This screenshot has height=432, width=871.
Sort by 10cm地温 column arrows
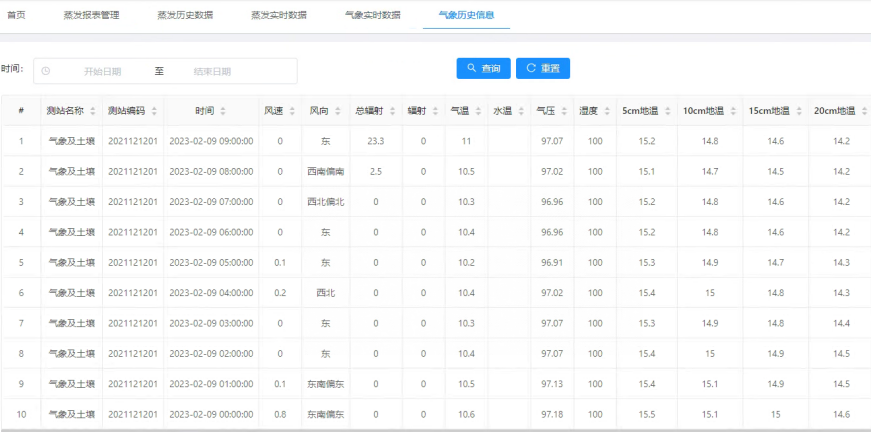[x=733, y=111]
